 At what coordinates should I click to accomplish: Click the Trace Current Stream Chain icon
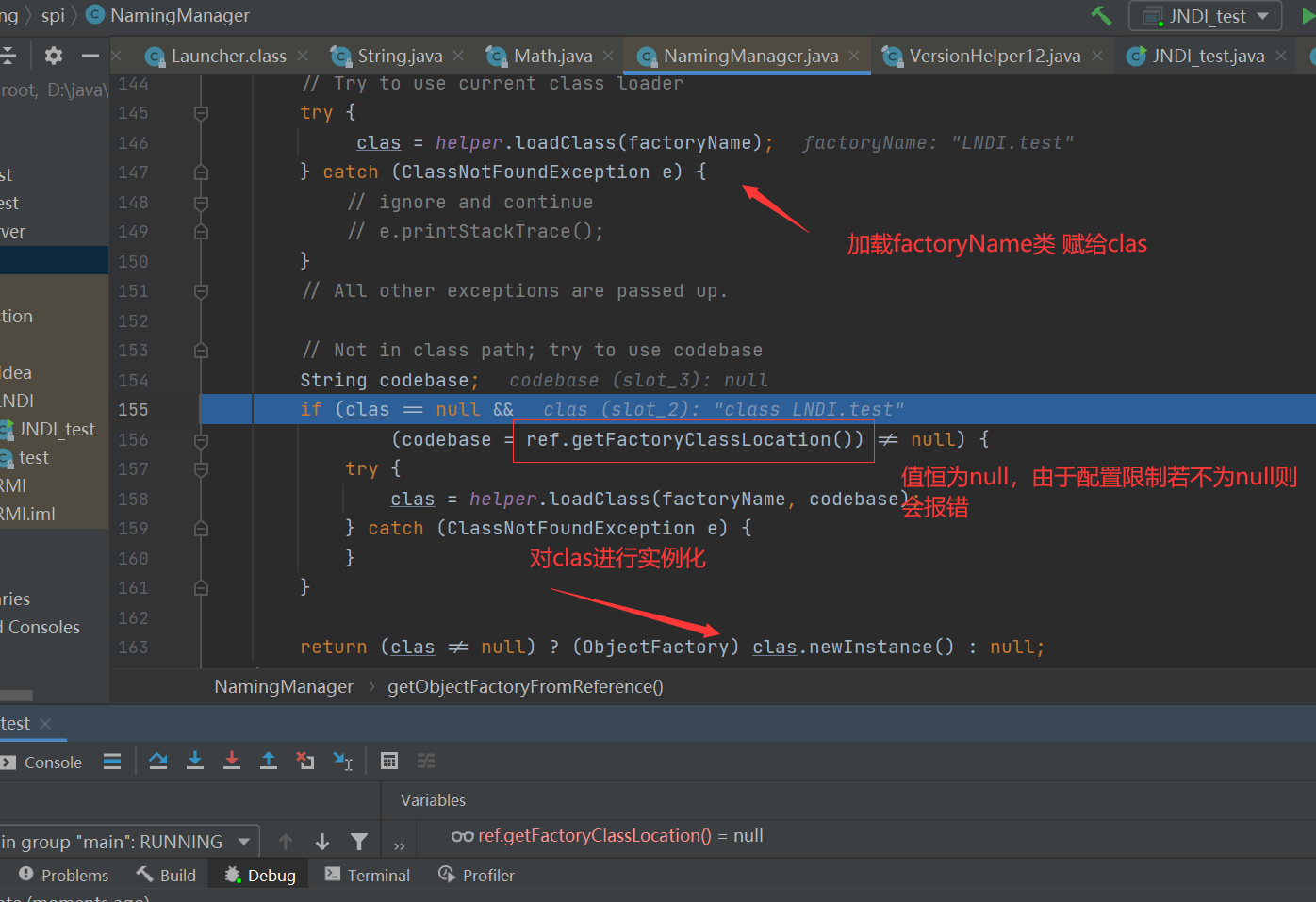426,761
